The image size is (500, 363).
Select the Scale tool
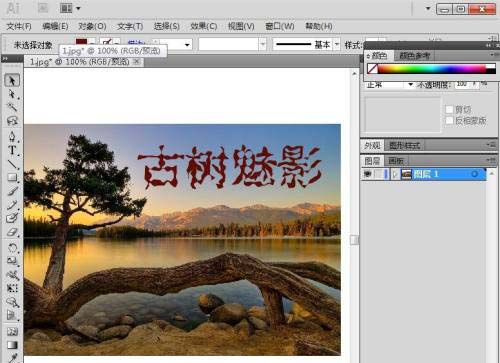(x=12, y=261)
